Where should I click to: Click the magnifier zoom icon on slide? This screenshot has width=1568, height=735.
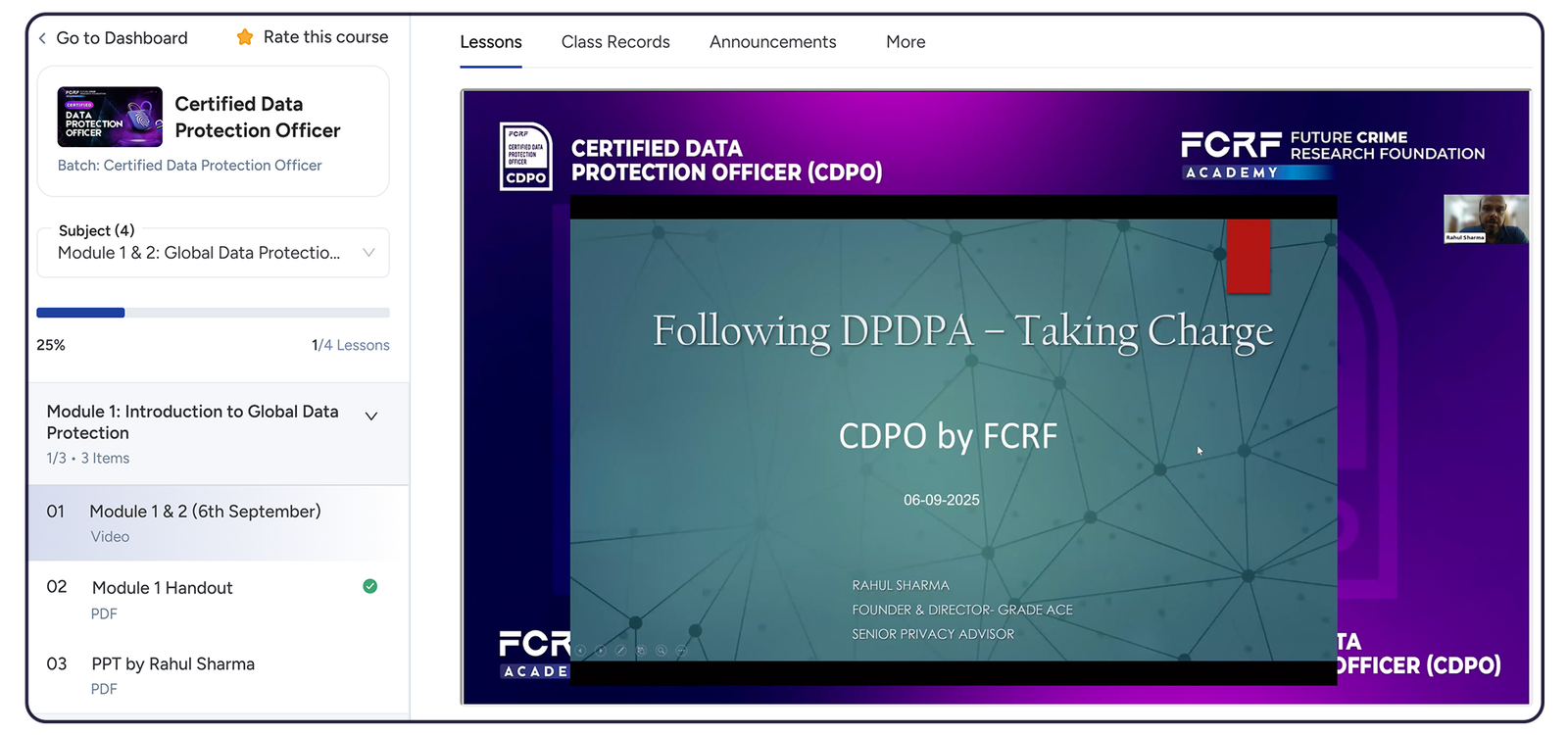tap(661, 651)
